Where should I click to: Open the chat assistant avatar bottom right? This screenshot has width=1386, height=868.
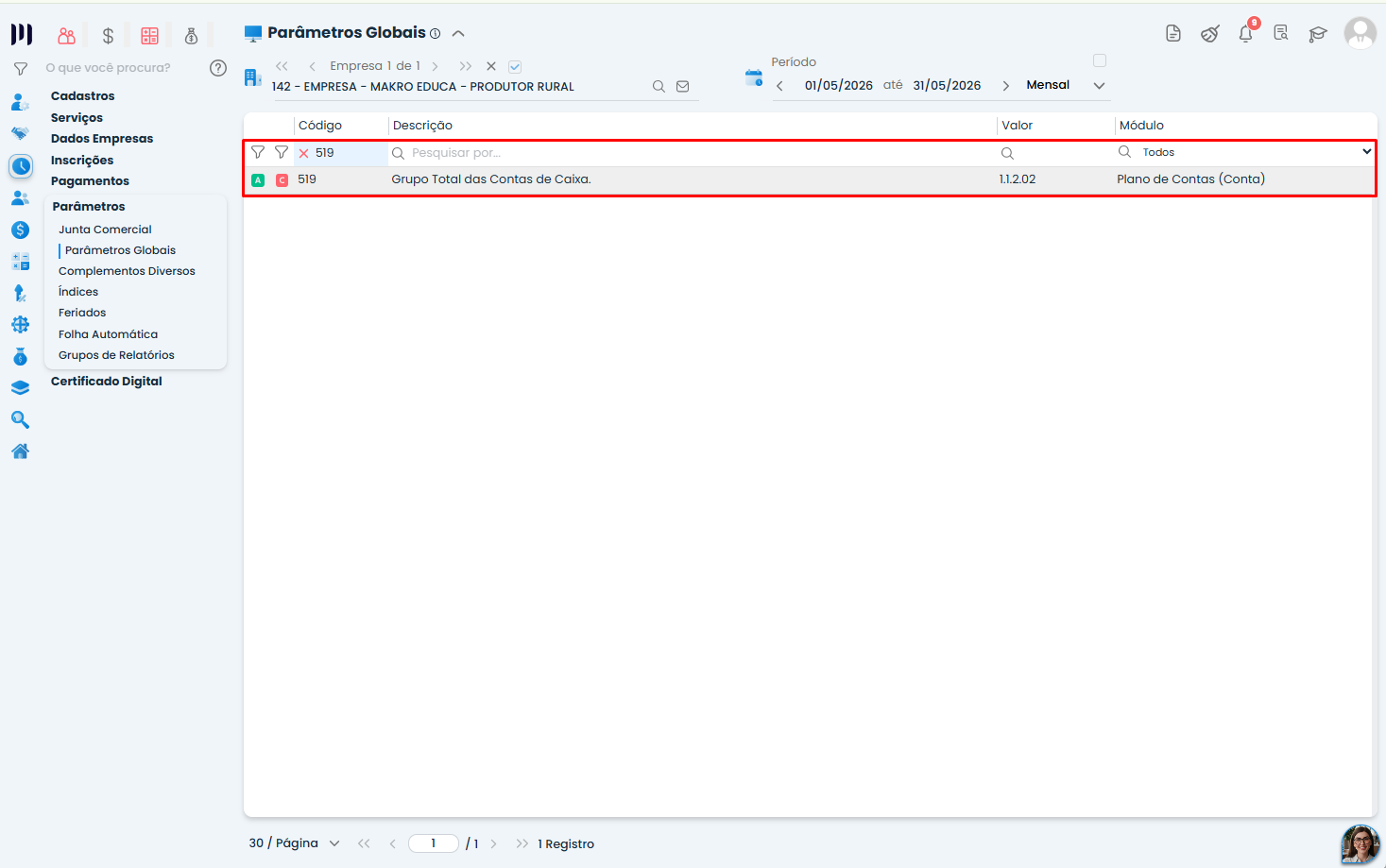pyautogui.click(x=1360, y=843)
